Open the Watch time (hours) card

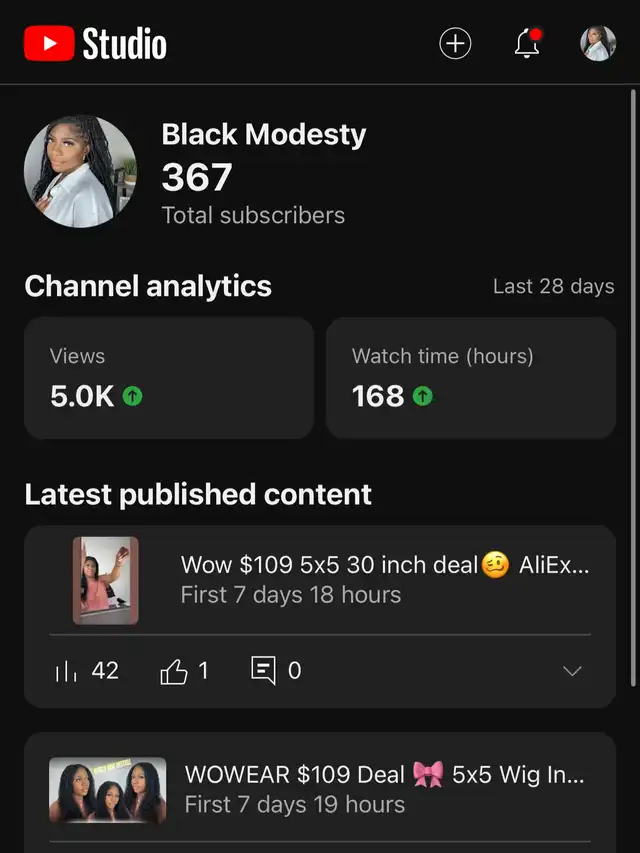471,378
